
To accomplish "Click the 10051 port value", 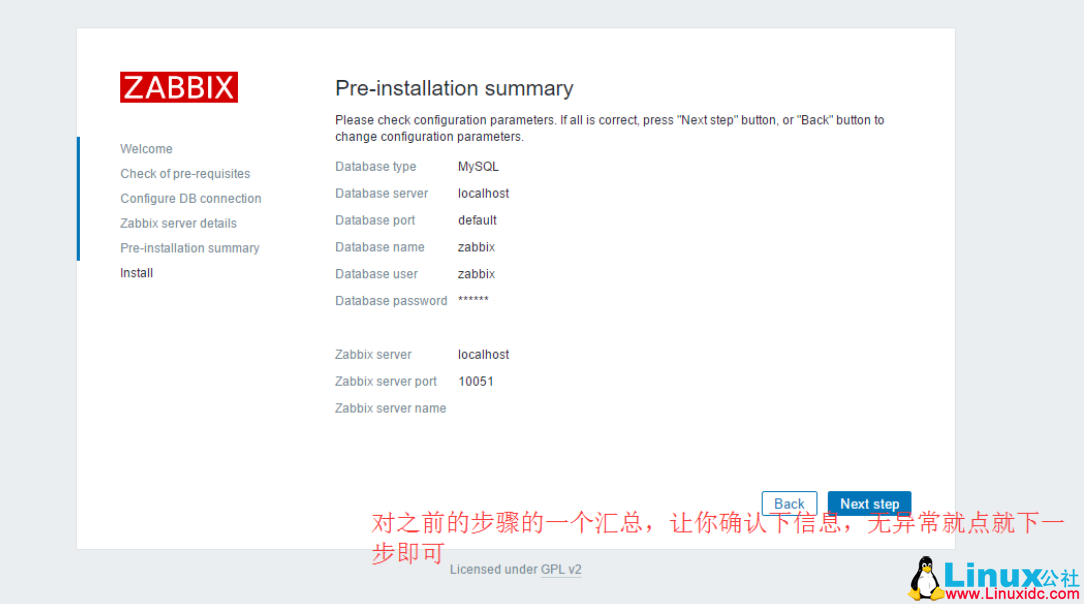I will [x=476, y=381].
